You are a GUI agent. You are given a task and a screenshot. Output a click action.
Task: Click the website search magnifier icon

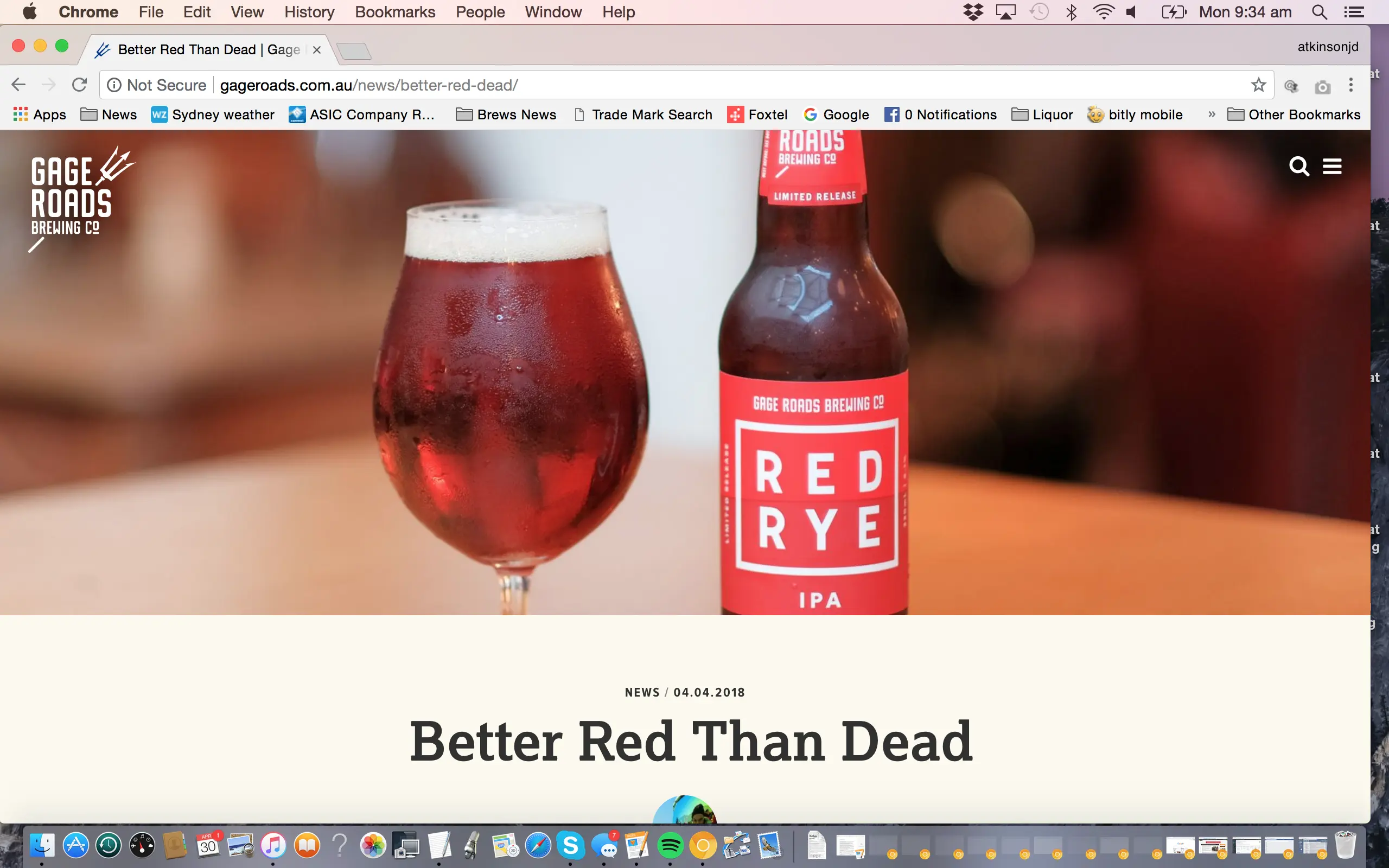tap(1299, 167)
